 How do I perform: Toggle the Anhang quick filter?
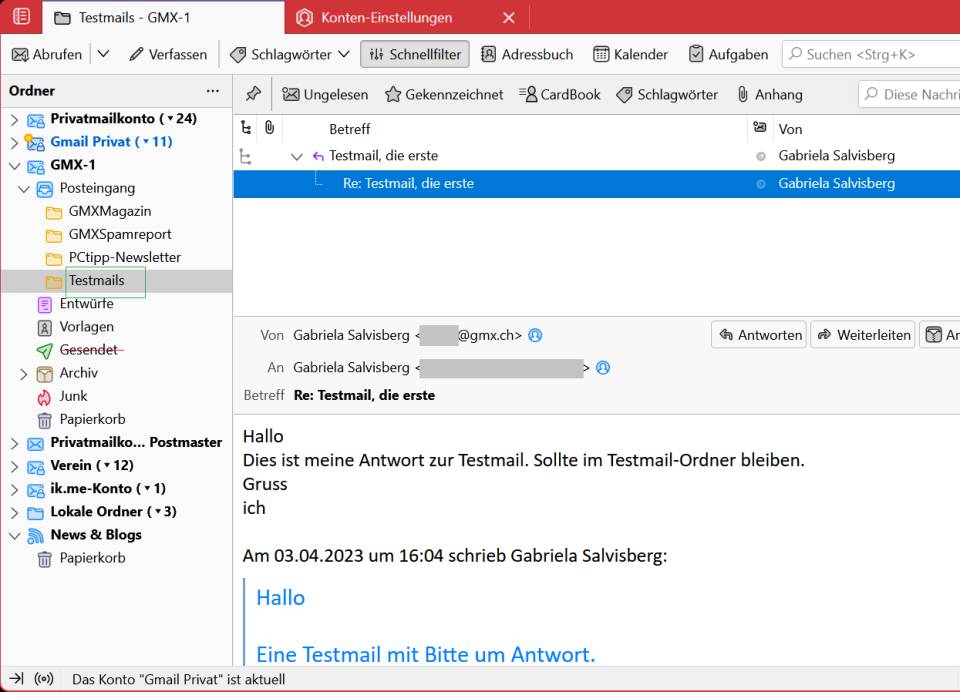[769, 94]
